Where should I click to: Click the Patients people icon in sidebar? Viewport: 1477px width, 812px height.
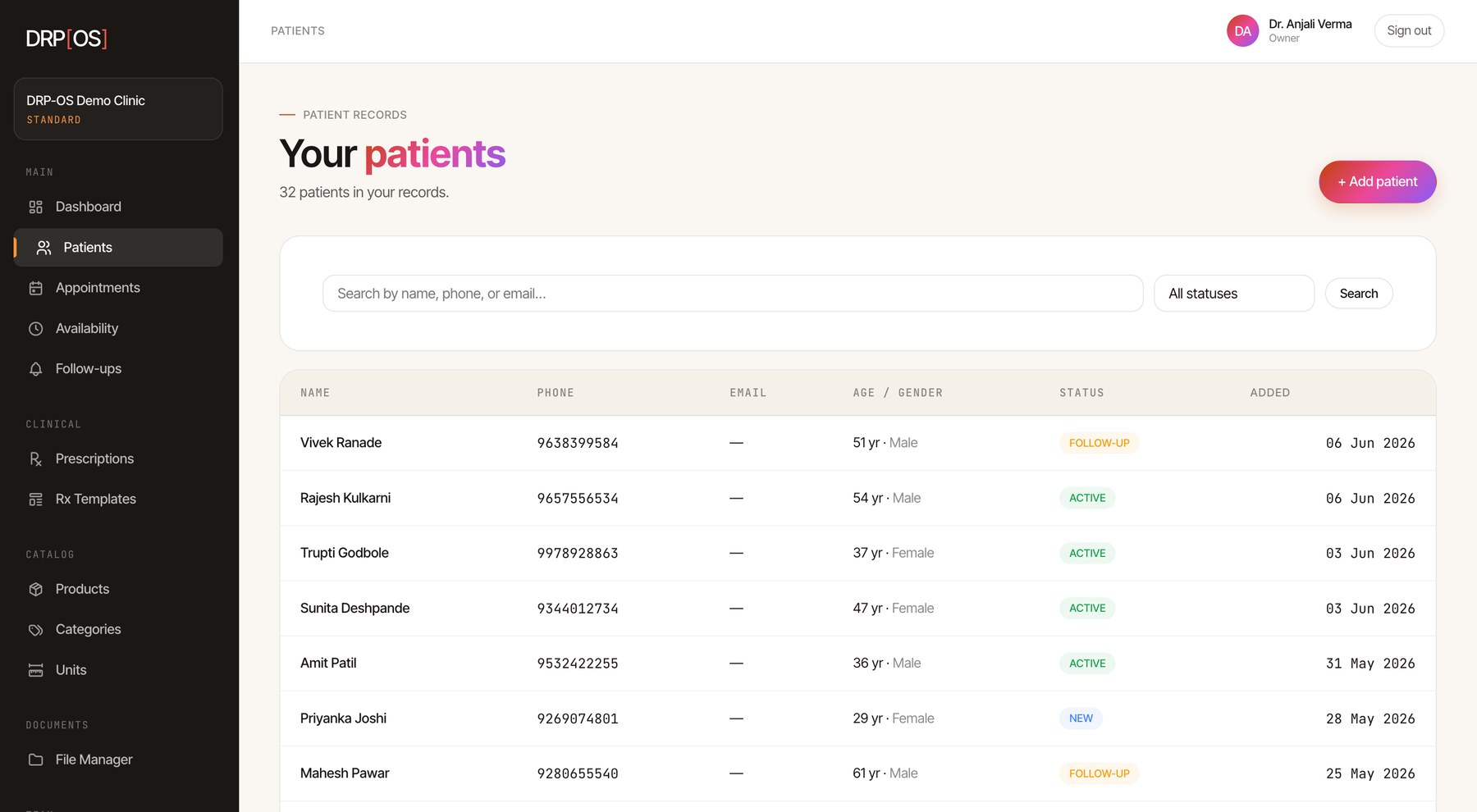coord(43,248)
